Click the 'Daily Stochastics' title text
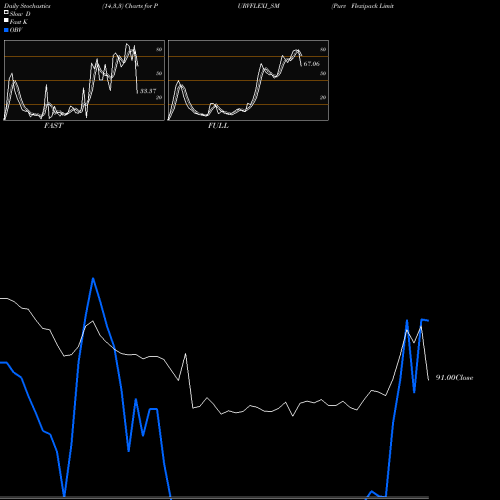Image resolution: width=500 pixels, height=500 pixels. 27,6
